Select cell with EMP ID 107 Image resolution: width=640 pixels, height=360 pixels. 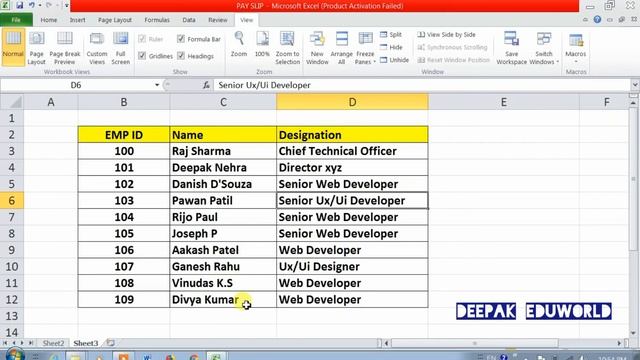pos(124,267)
